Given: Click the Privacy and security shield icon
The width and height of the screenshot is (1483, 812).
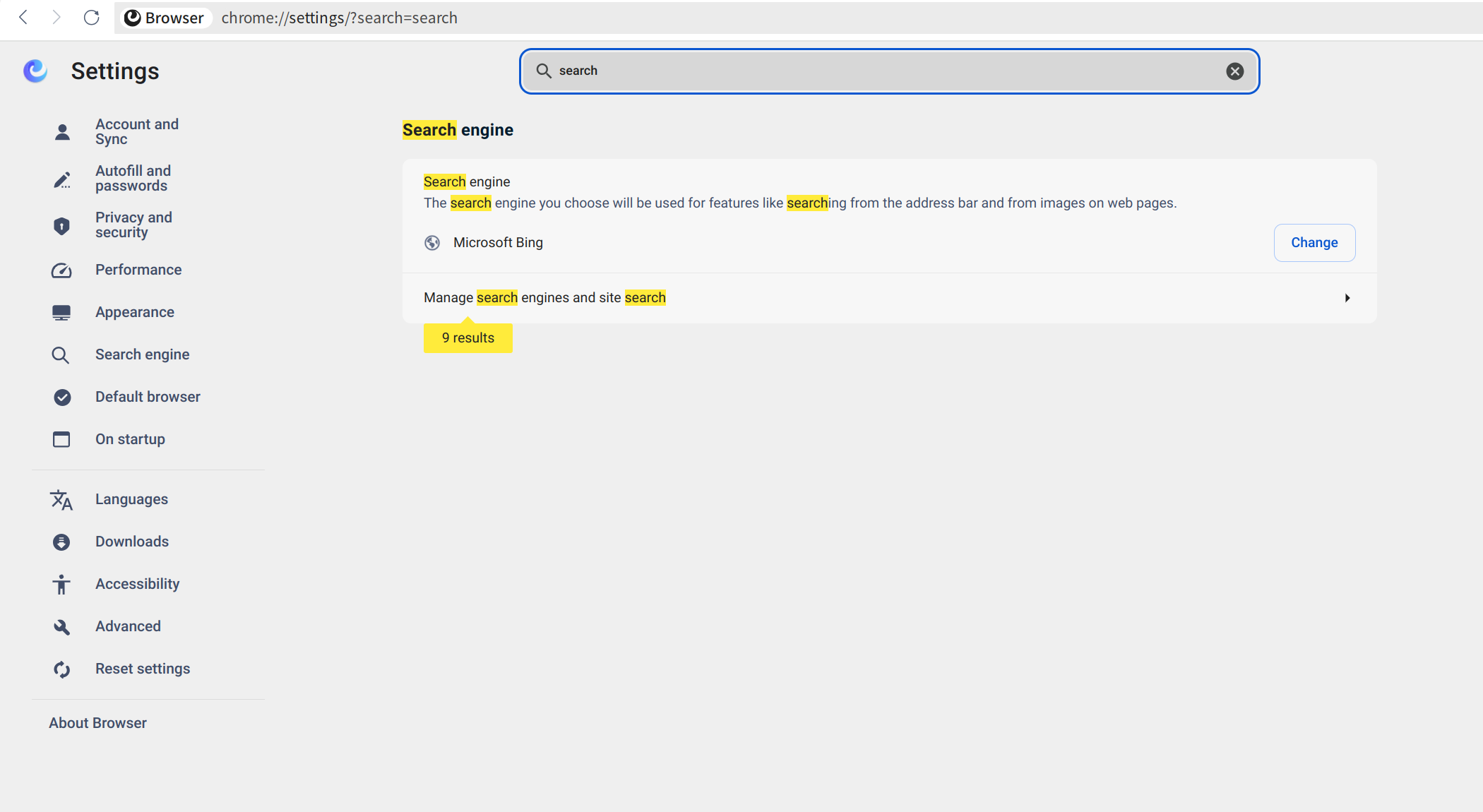Looking at the screenshot, I should pos(62,226).
